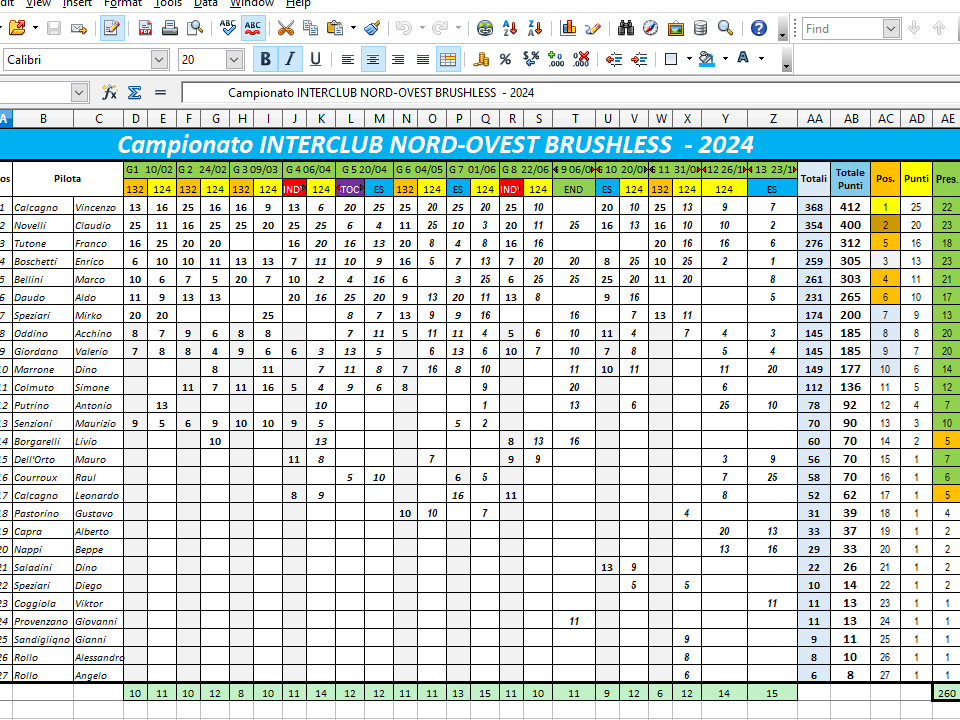This screenshot has width=960, height=720.
Task: Open the Window menu
Action: click(x=252, y=4)
